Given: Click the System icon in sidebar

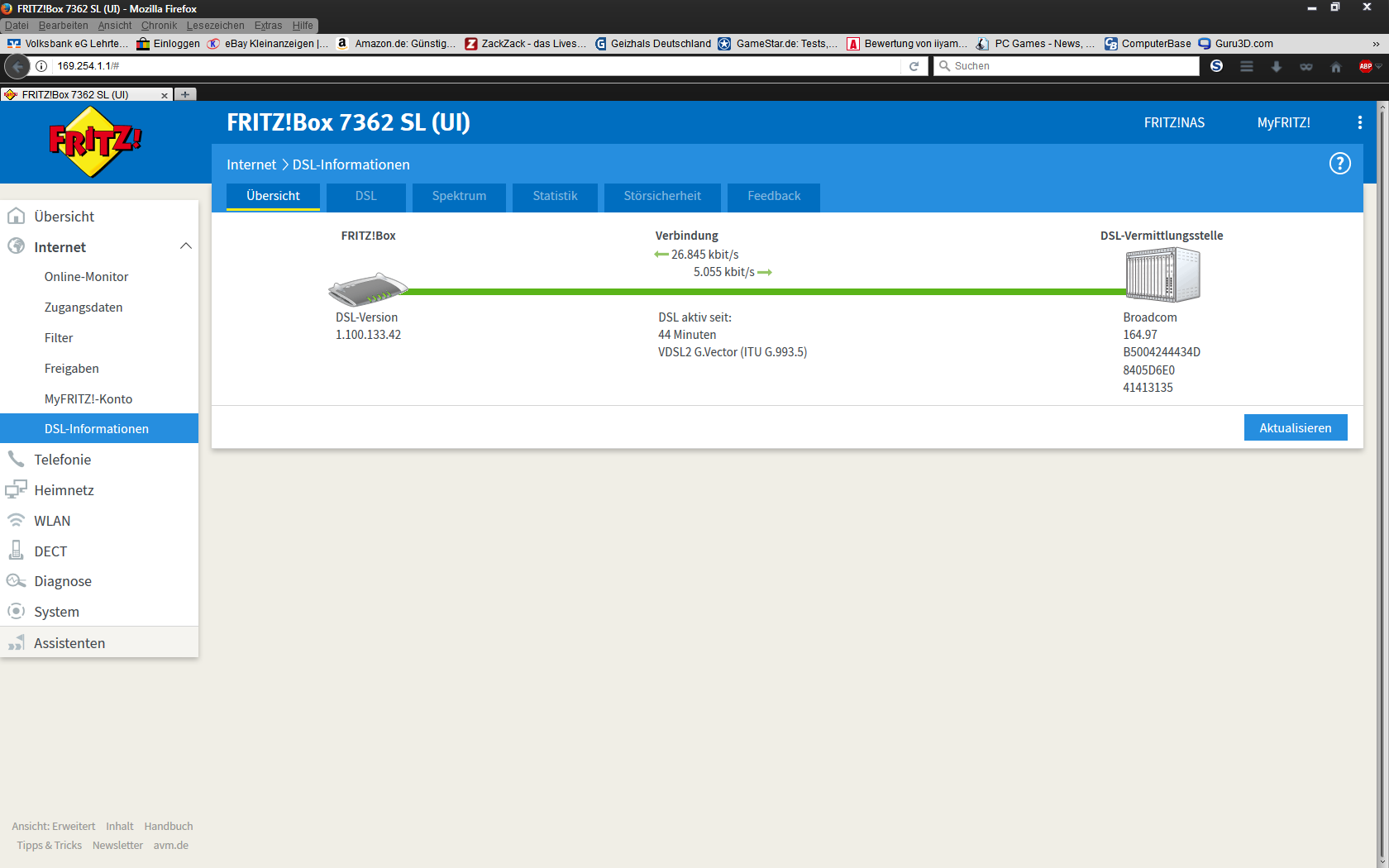Looking at the screenshot, I should pos(16,612).
